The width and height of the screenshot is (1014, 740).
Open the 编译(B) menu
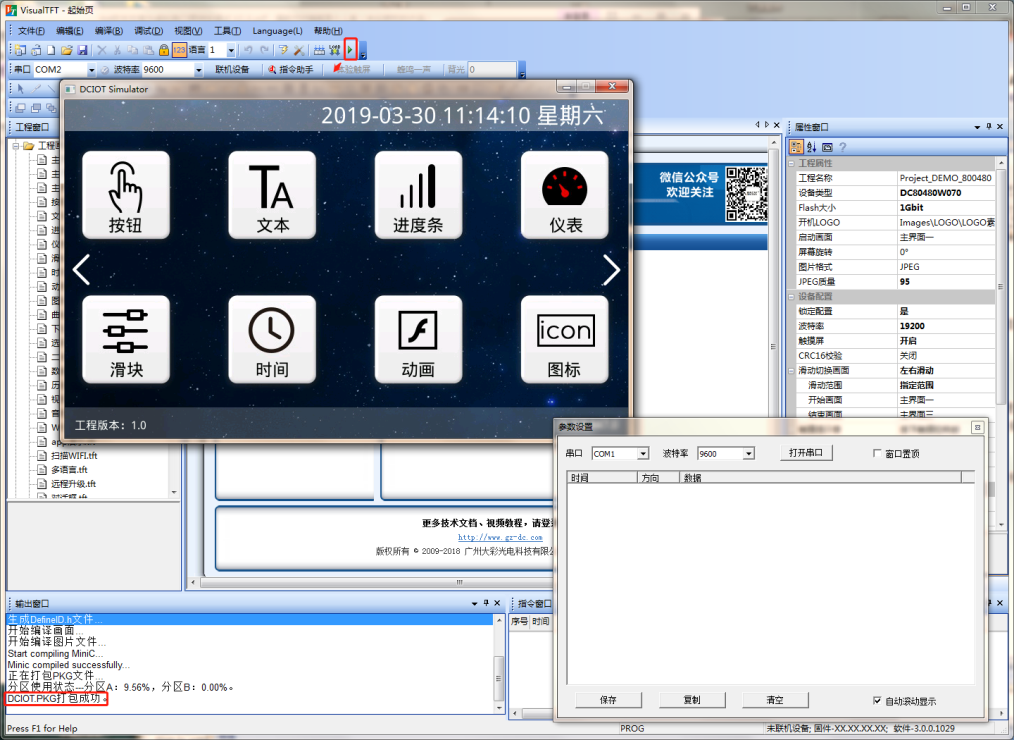pos(109,31)
